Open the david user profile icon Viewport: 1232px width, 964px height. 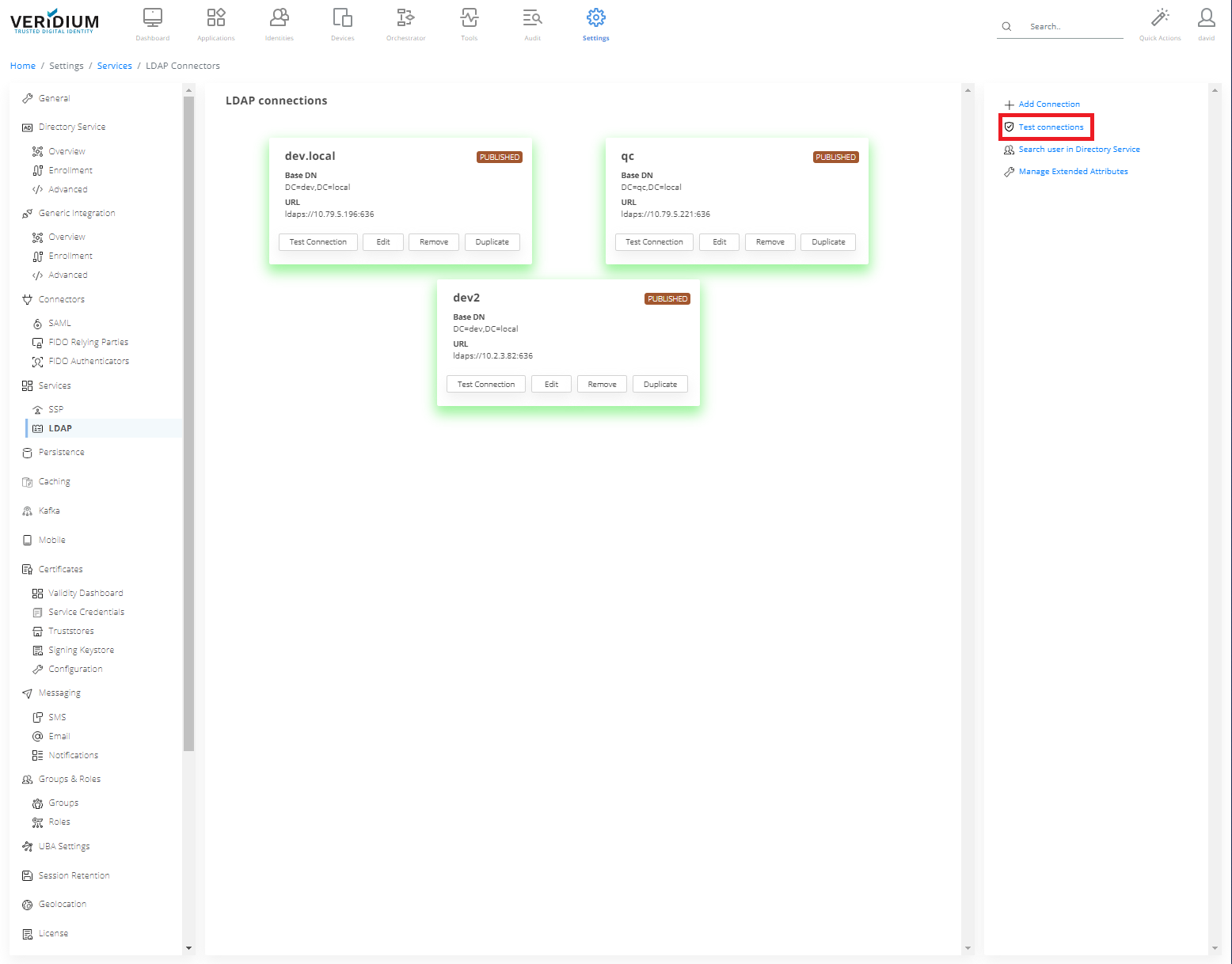(x=1206, y=18)
